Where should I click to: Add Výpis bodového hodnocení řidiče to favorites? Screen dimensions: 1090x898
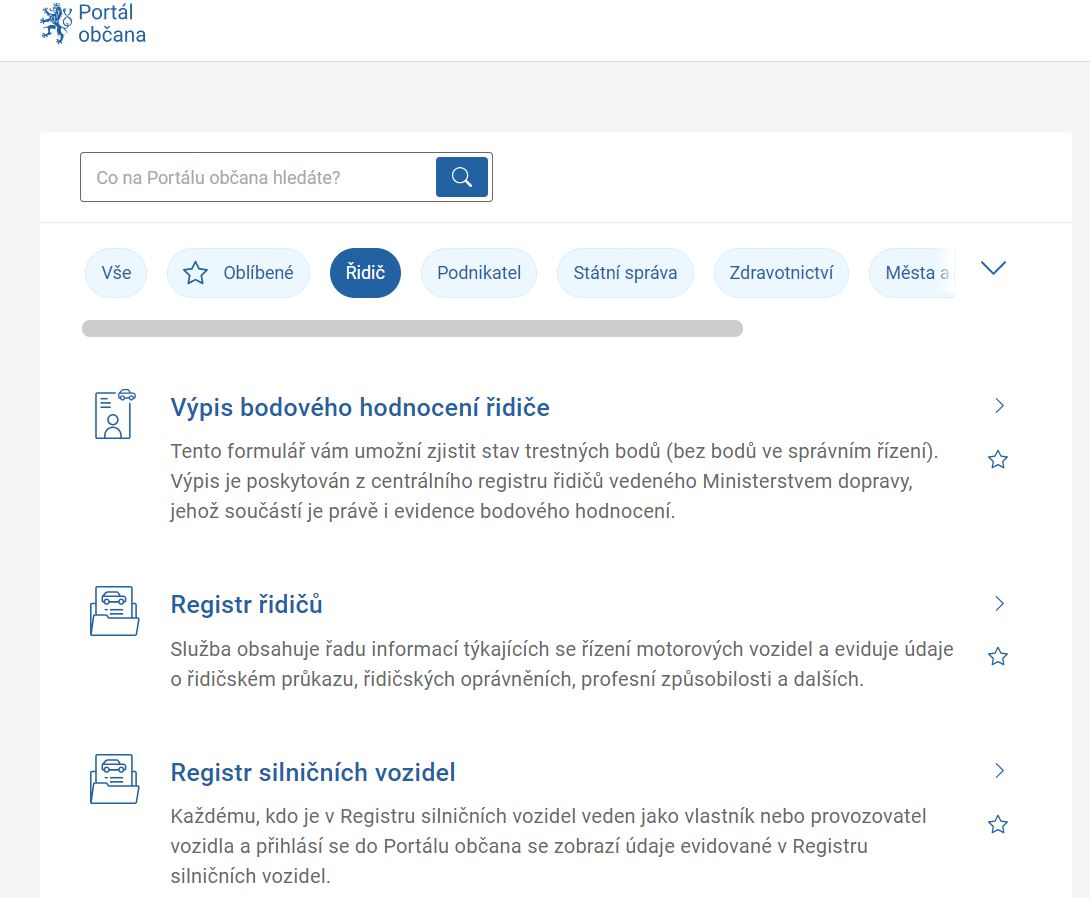click(x=998, y=459)
